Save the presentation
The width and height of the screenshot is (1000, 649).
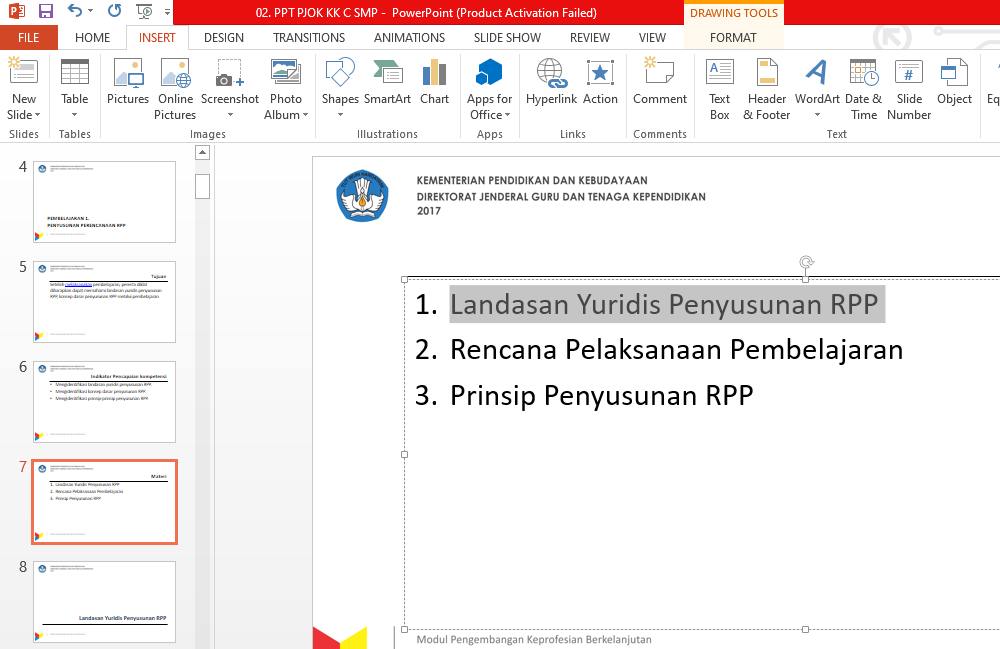point(44,10)
